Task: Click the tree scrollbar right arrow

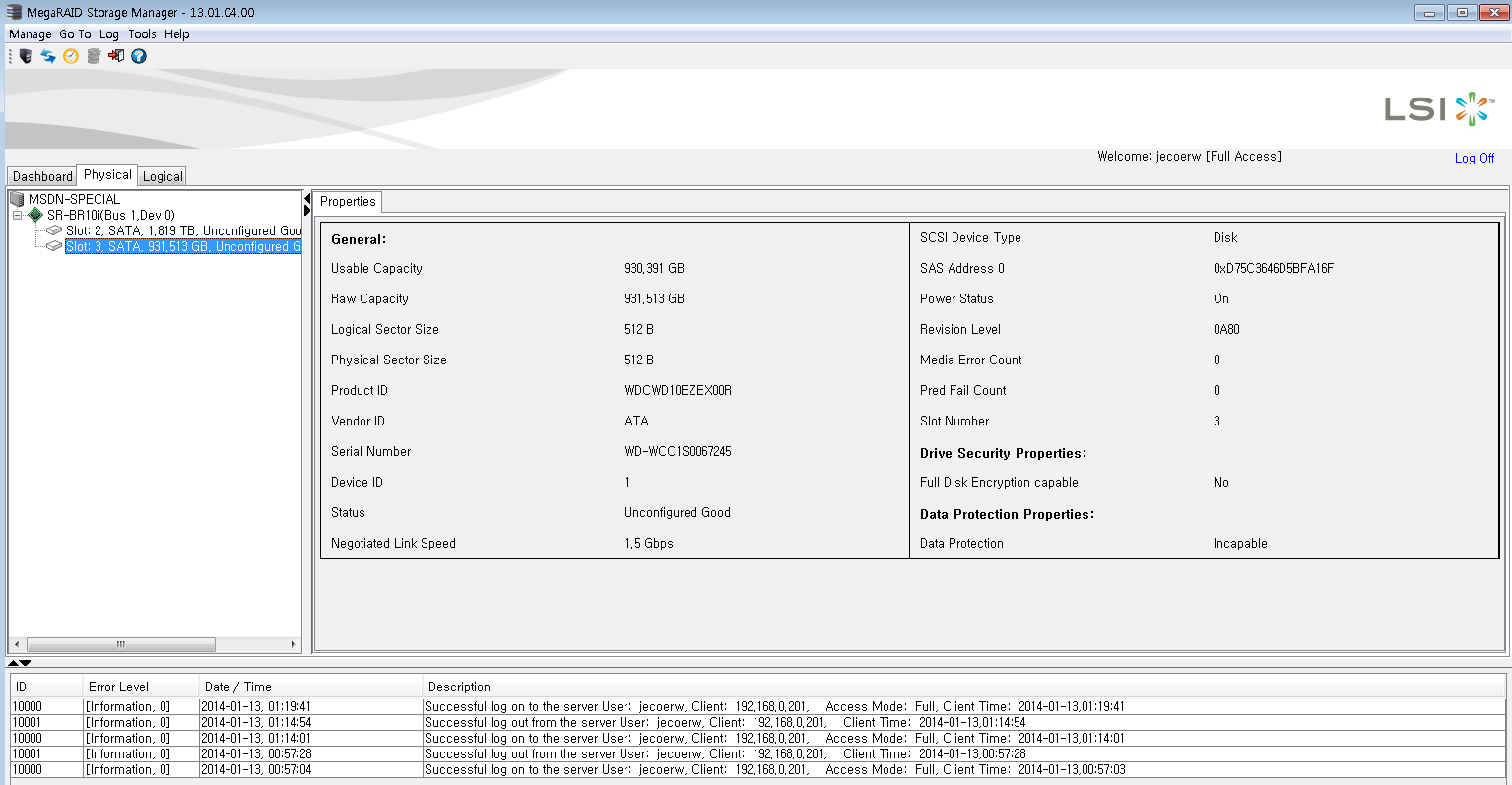Action: point(293,644)
